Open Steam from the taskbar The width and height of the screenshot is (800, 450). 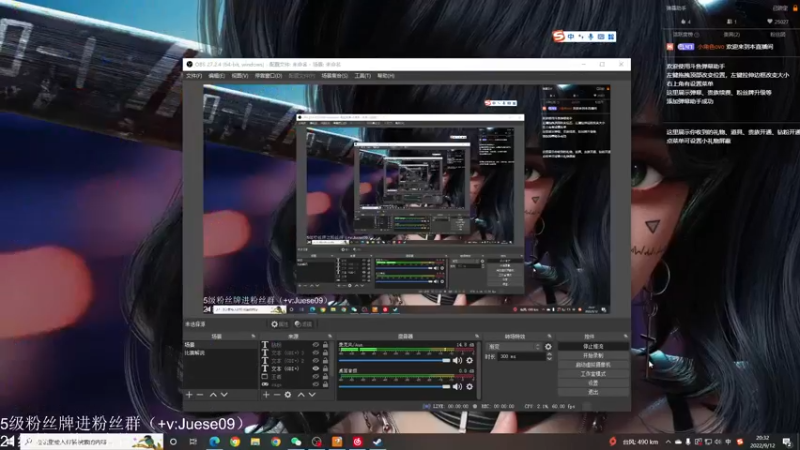coord(378,441)
